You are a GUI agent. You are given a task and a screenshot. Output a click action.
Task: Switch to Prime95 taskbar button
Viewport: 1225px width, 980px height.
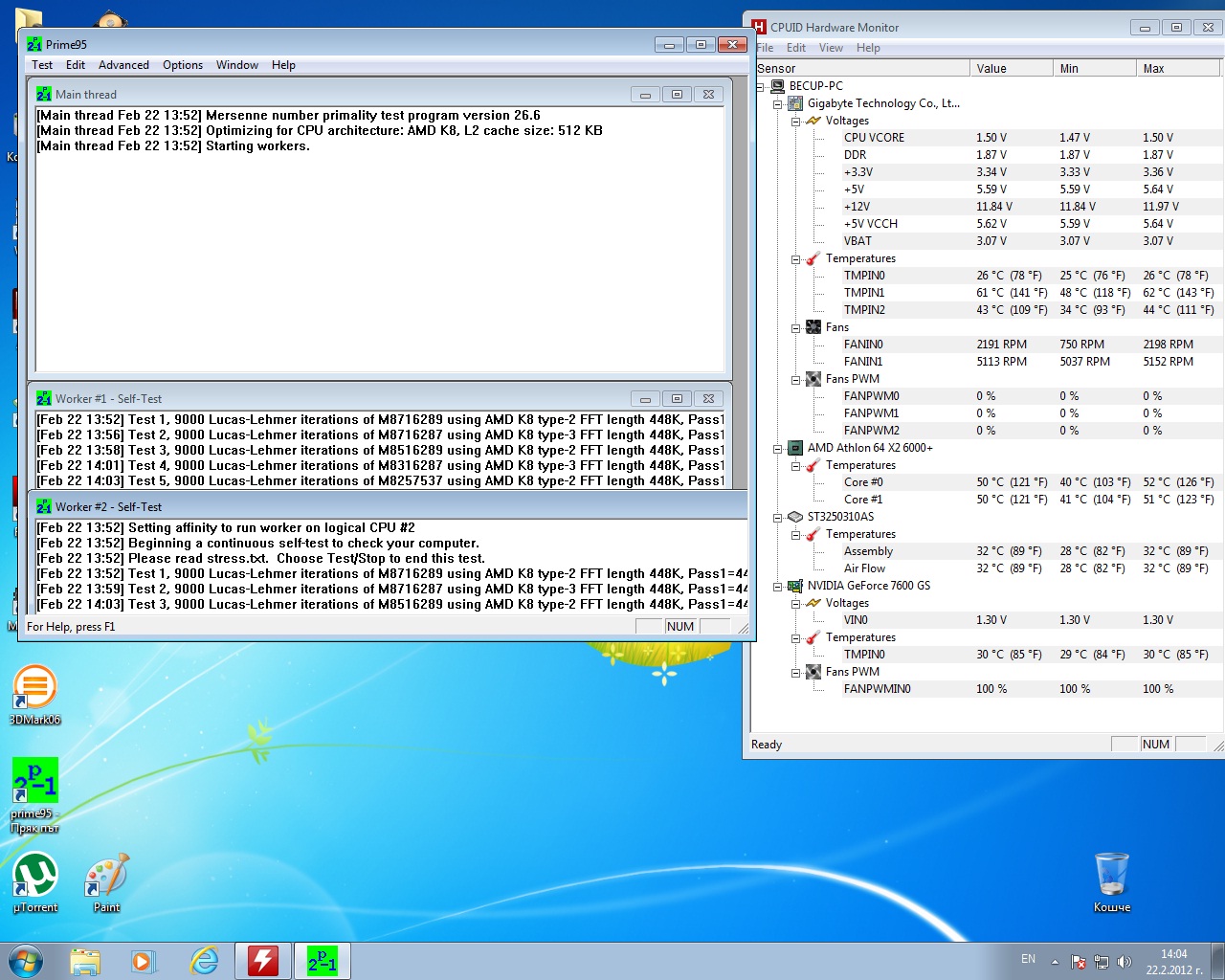(x=323, y=961)
